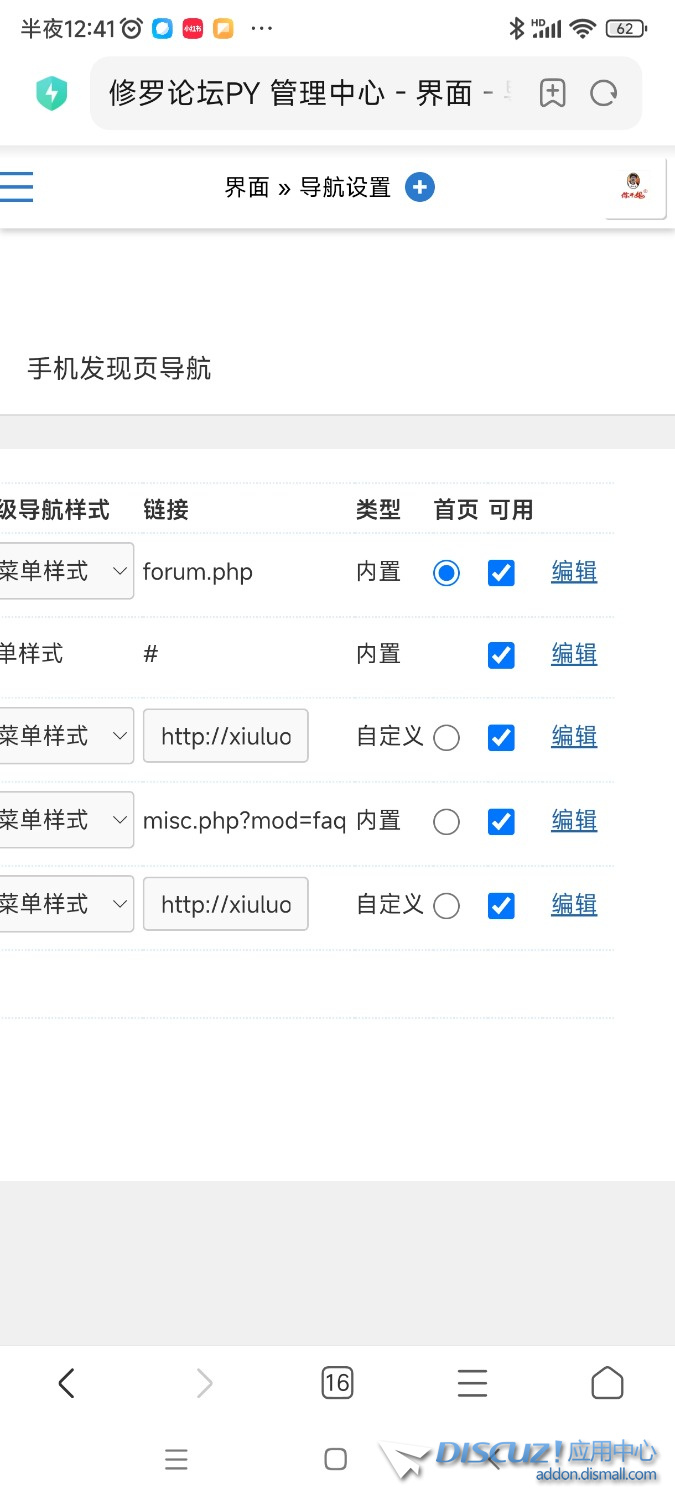This screenshot has width=675, height=1500.
Task: Select the 首页 radio for forum.php row
Action: tap(446, 573)
